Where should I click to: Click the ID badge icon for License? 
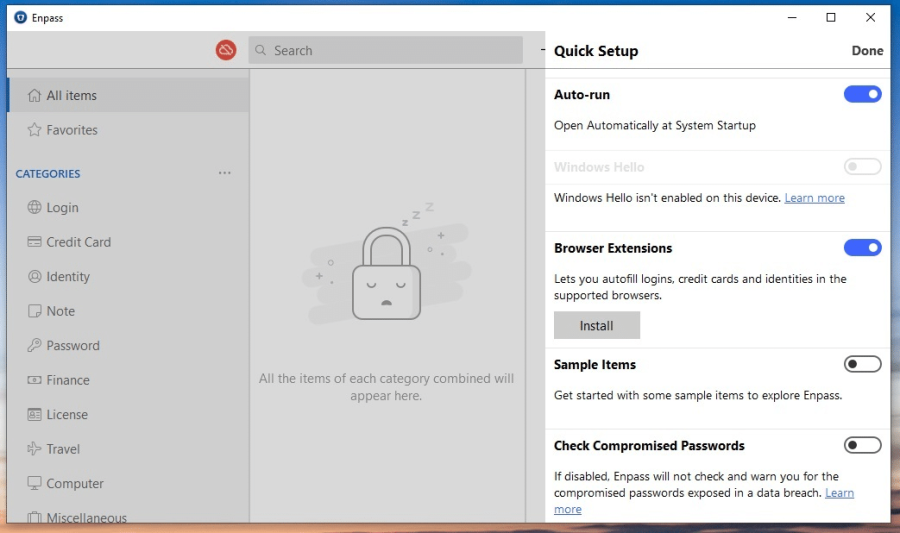point(34,414)
